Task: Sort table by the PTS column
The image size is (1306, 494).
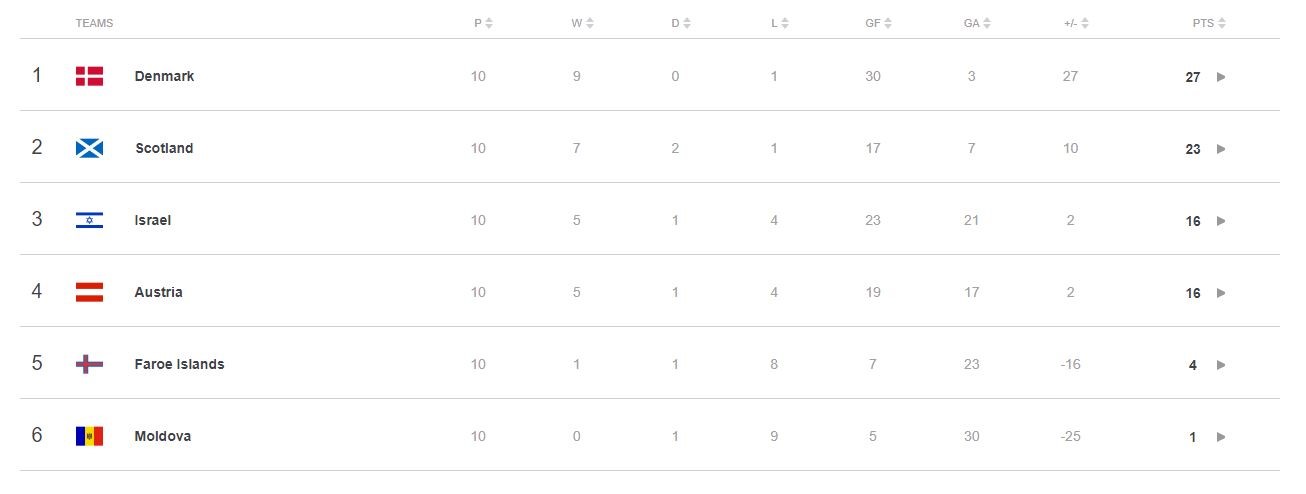Action: coord(1208,23)
